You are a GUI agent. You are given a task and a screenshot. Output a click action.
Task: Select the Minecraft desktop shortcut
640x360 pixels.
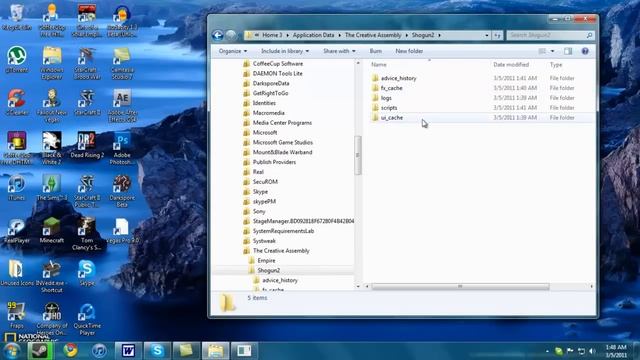click(x=52, y=230)
